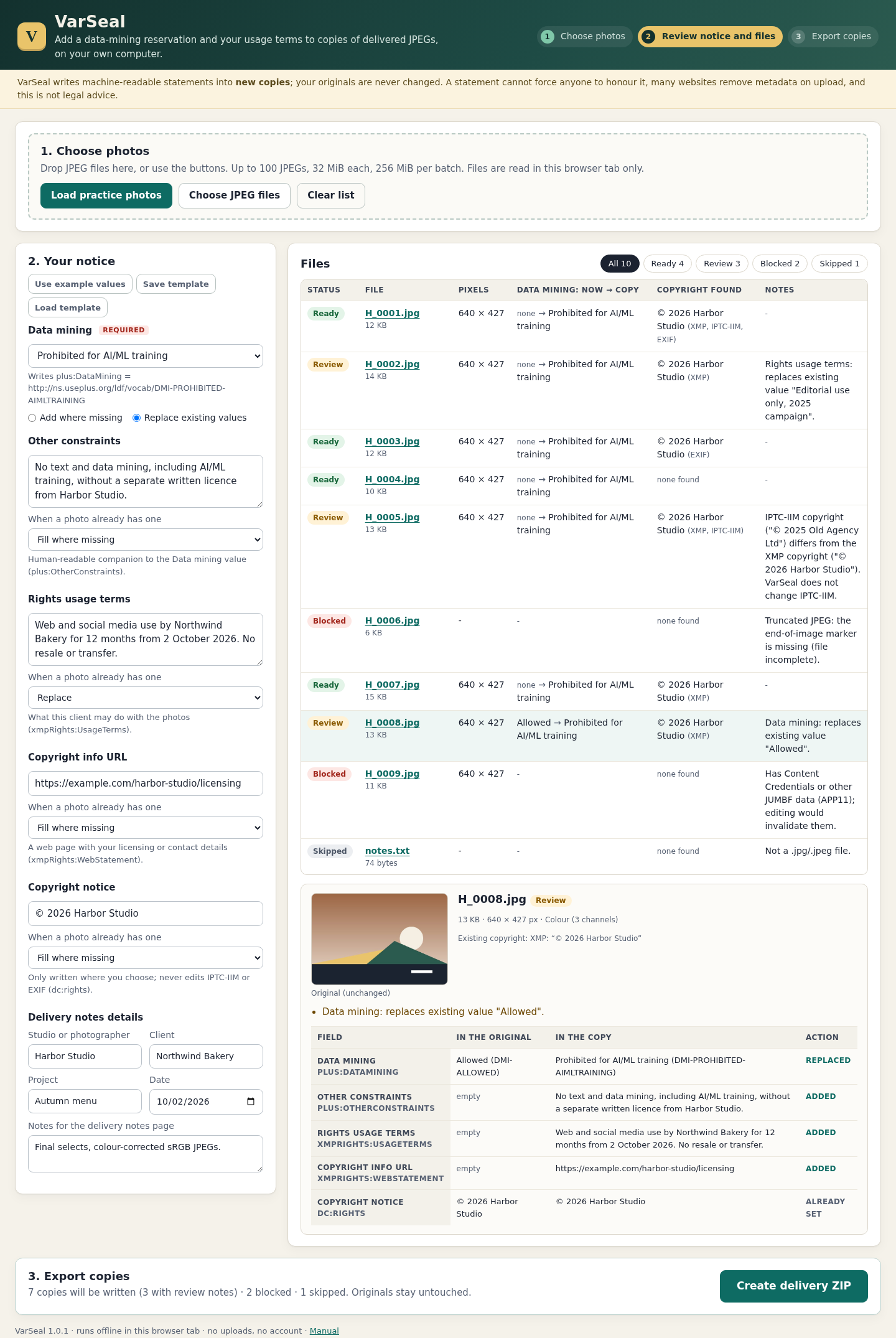
Task: Open the Data mining dropdown
Action: pyautogui.click(x=146, y=356)
